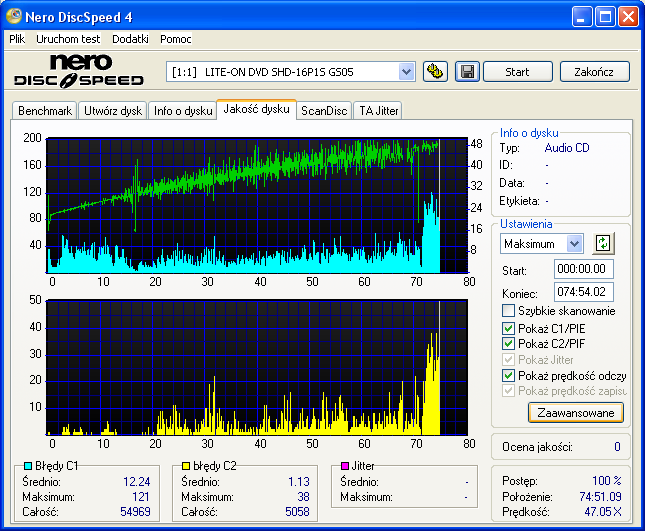Click the Prędkość value 47.05 X
The image size is (645, 531).
[603, 512]
